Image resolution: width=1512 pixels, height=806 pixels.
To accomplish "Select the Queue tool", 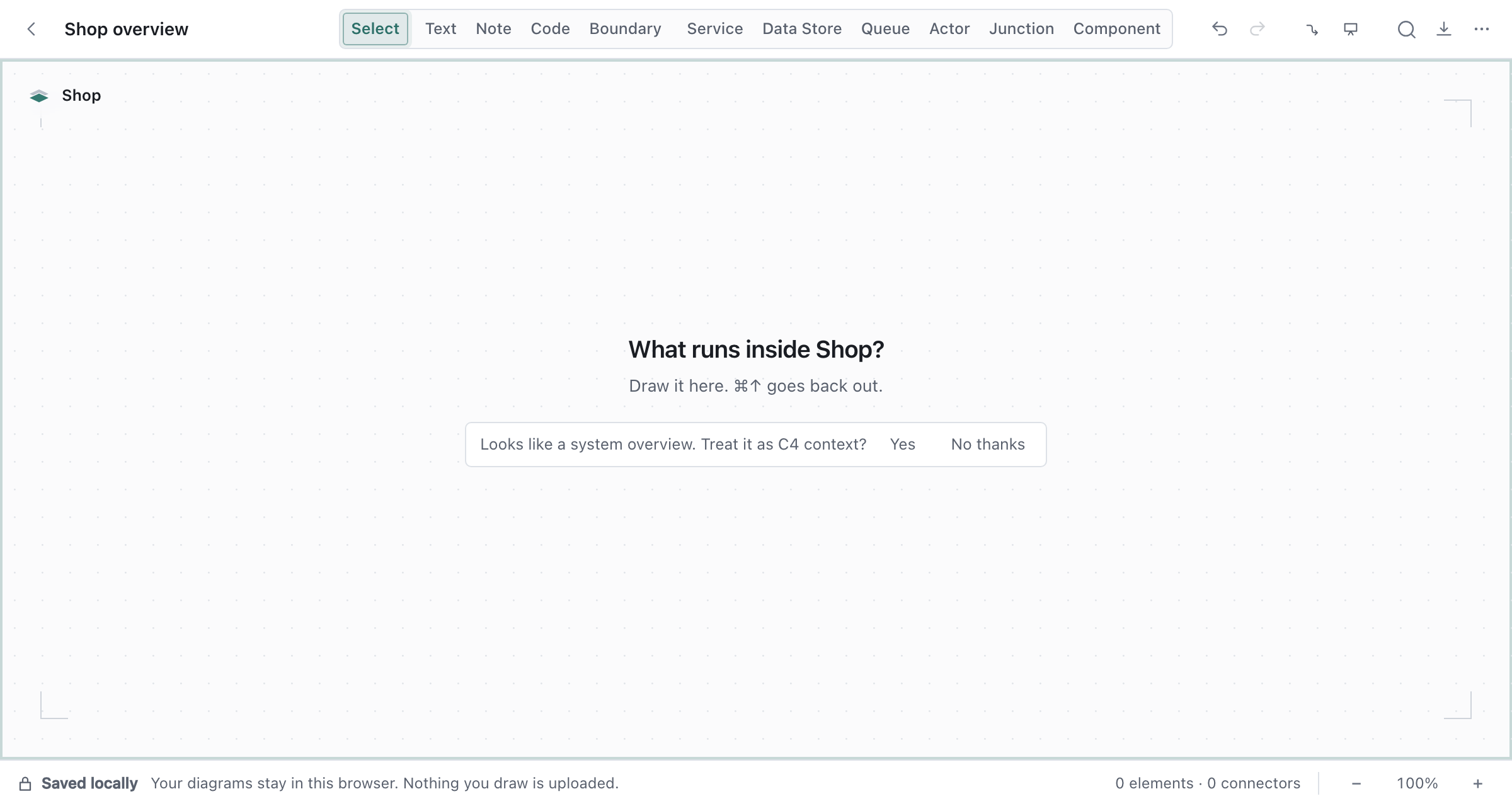I will 885,29.
